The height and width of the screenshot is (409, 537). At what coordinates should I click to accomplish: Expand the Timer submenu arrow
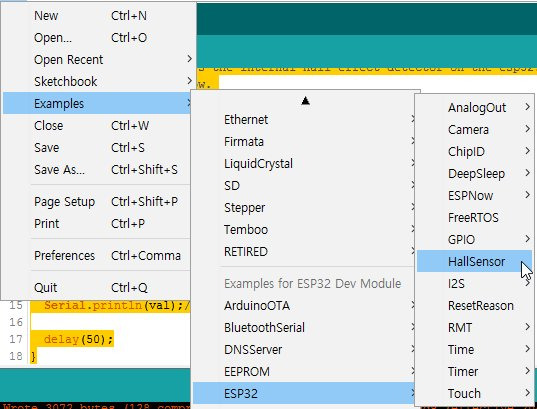(527, 371)
